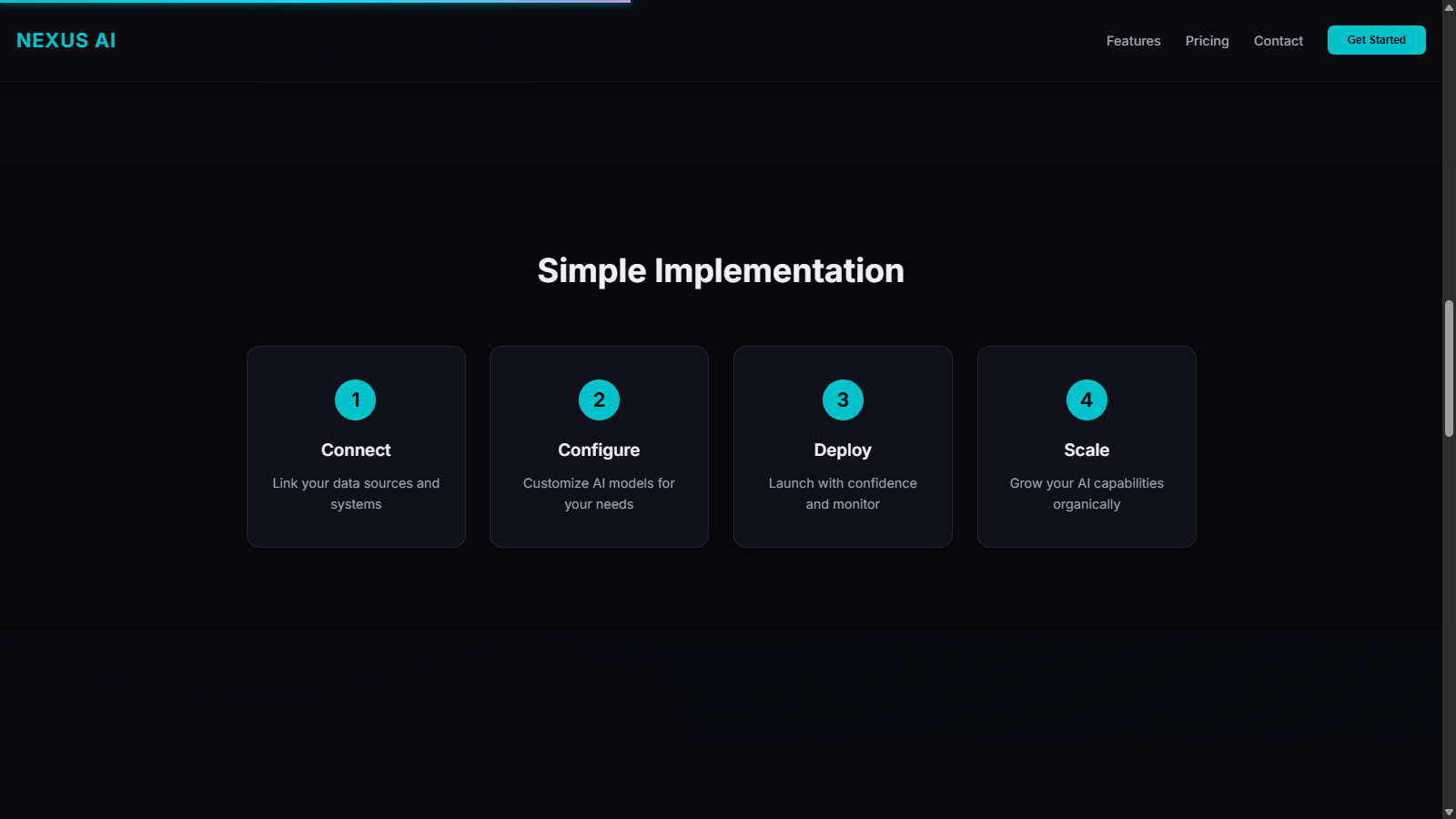Open the Pricing menu item
The image size is (1456, 819).
pos(1207,41)
